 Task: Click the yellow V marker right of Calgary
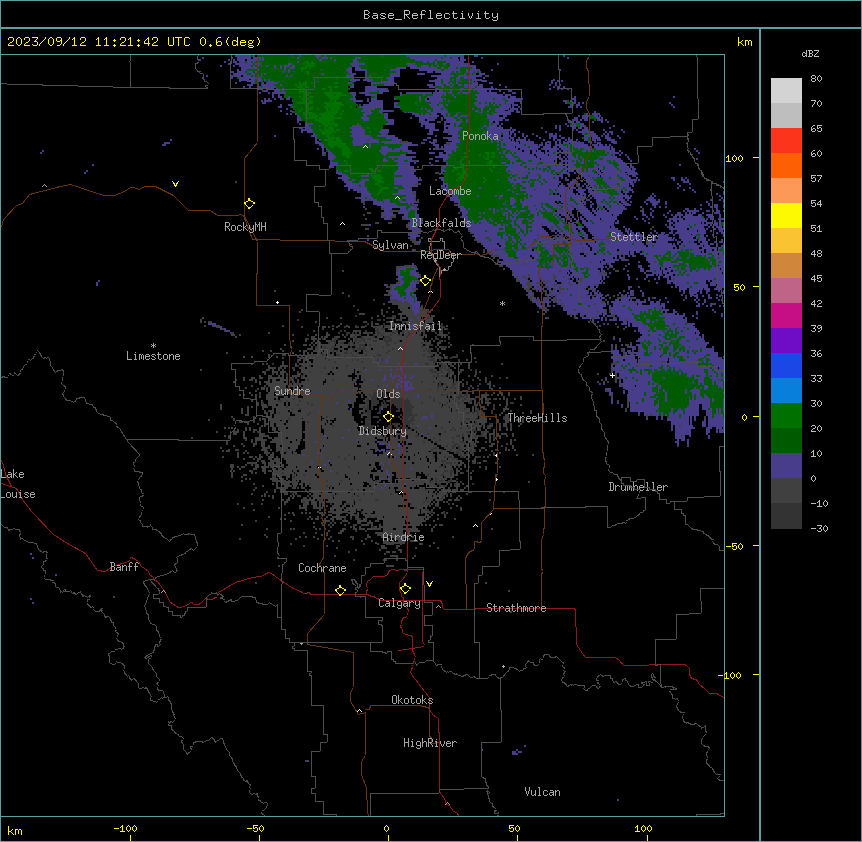(x=429, y=584)
